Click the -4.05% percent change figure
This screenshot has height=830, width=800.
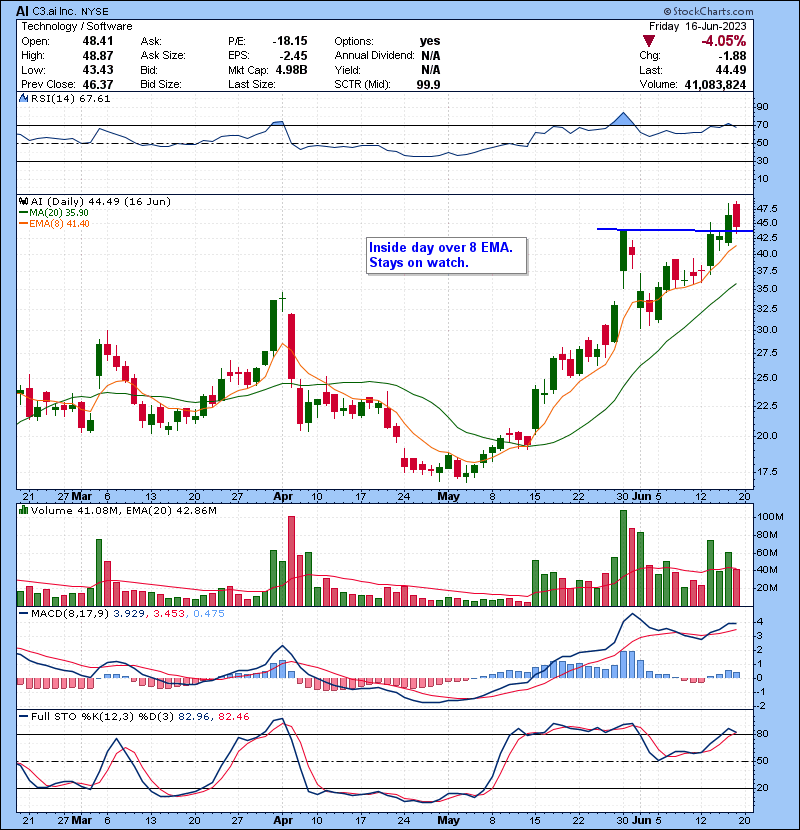[723, 41]
